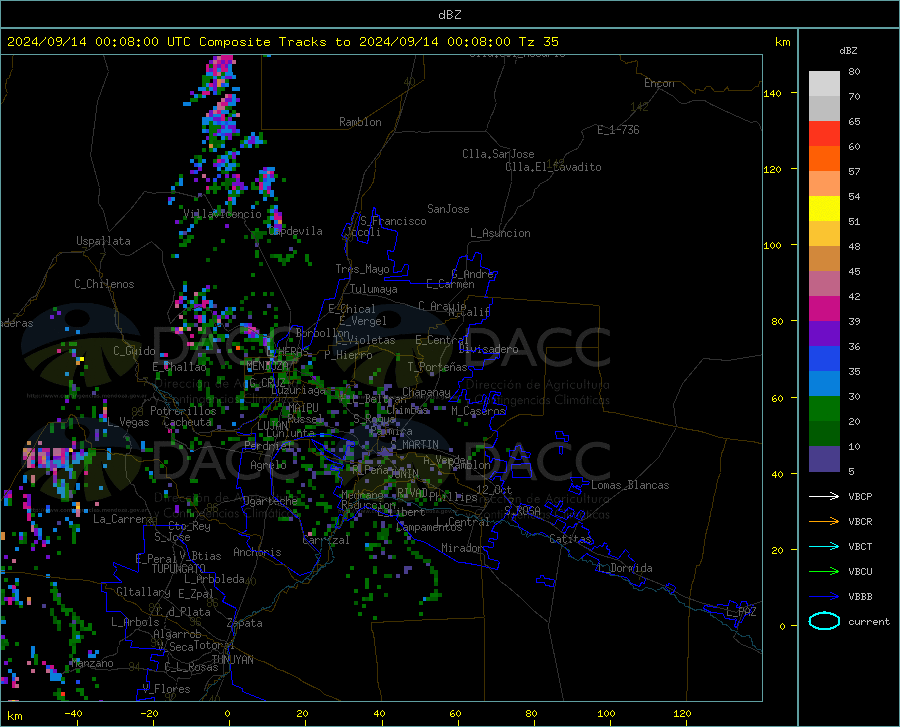Screen dimensions: 900x727
Task: Click the 'Mirador' map label
Action: (x=461, y=548)
